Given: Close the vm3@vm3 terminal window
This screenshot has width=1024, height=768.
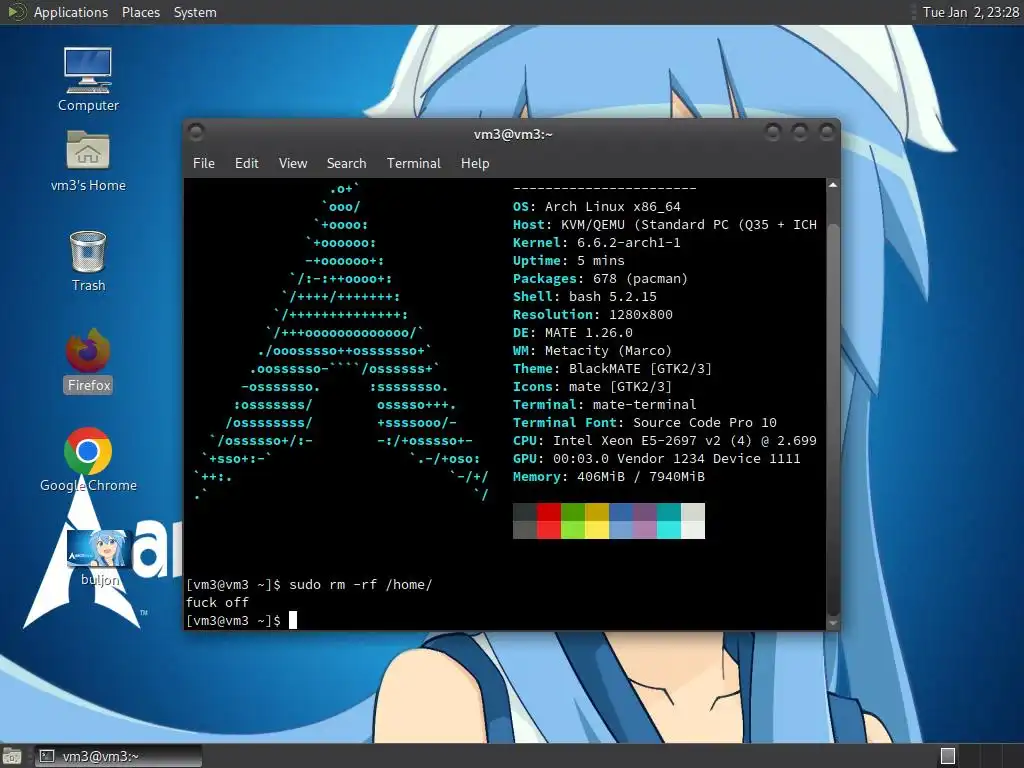Looking at the screenshot, I should pyautogui.click(x=826, y=133).
